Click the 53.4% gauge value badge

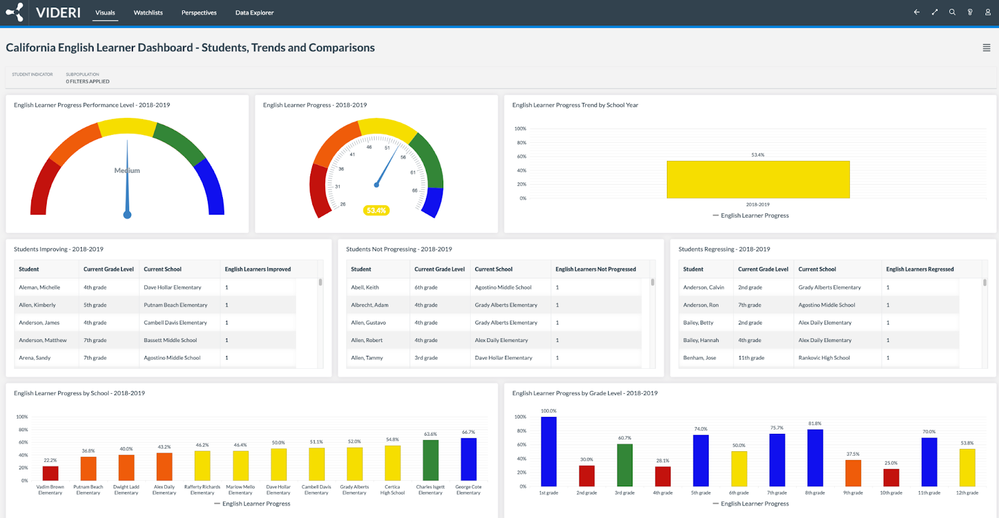coord(376,210)
